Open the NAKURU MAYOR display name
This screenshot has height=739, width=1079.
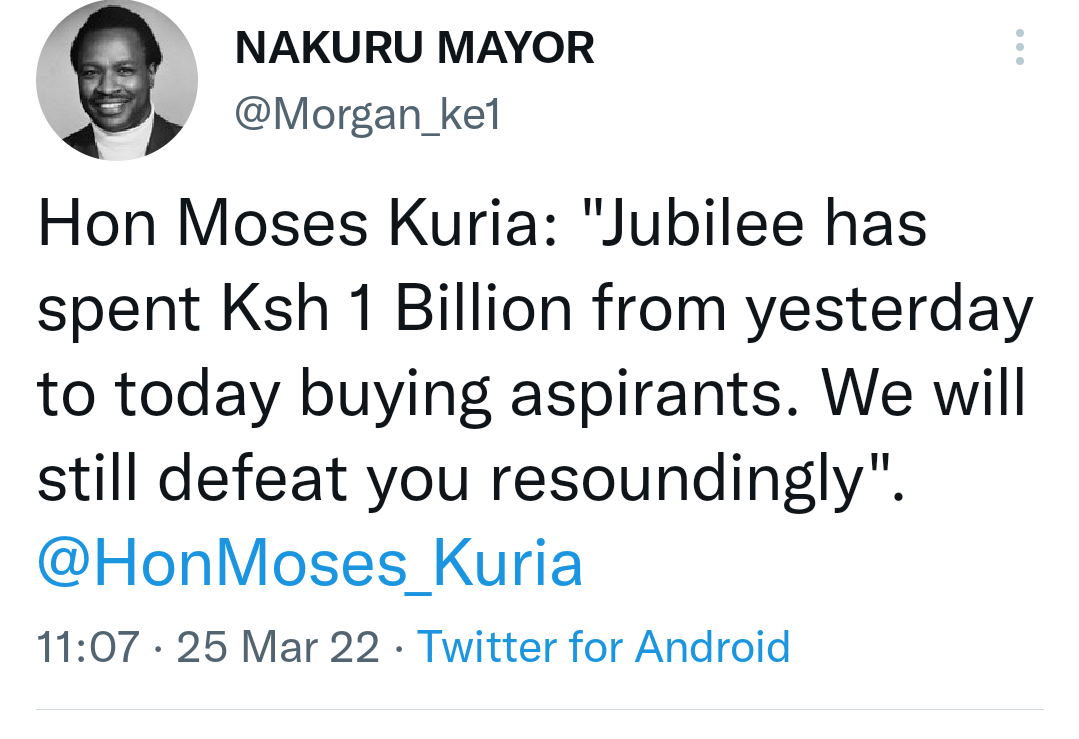point(414,48)
